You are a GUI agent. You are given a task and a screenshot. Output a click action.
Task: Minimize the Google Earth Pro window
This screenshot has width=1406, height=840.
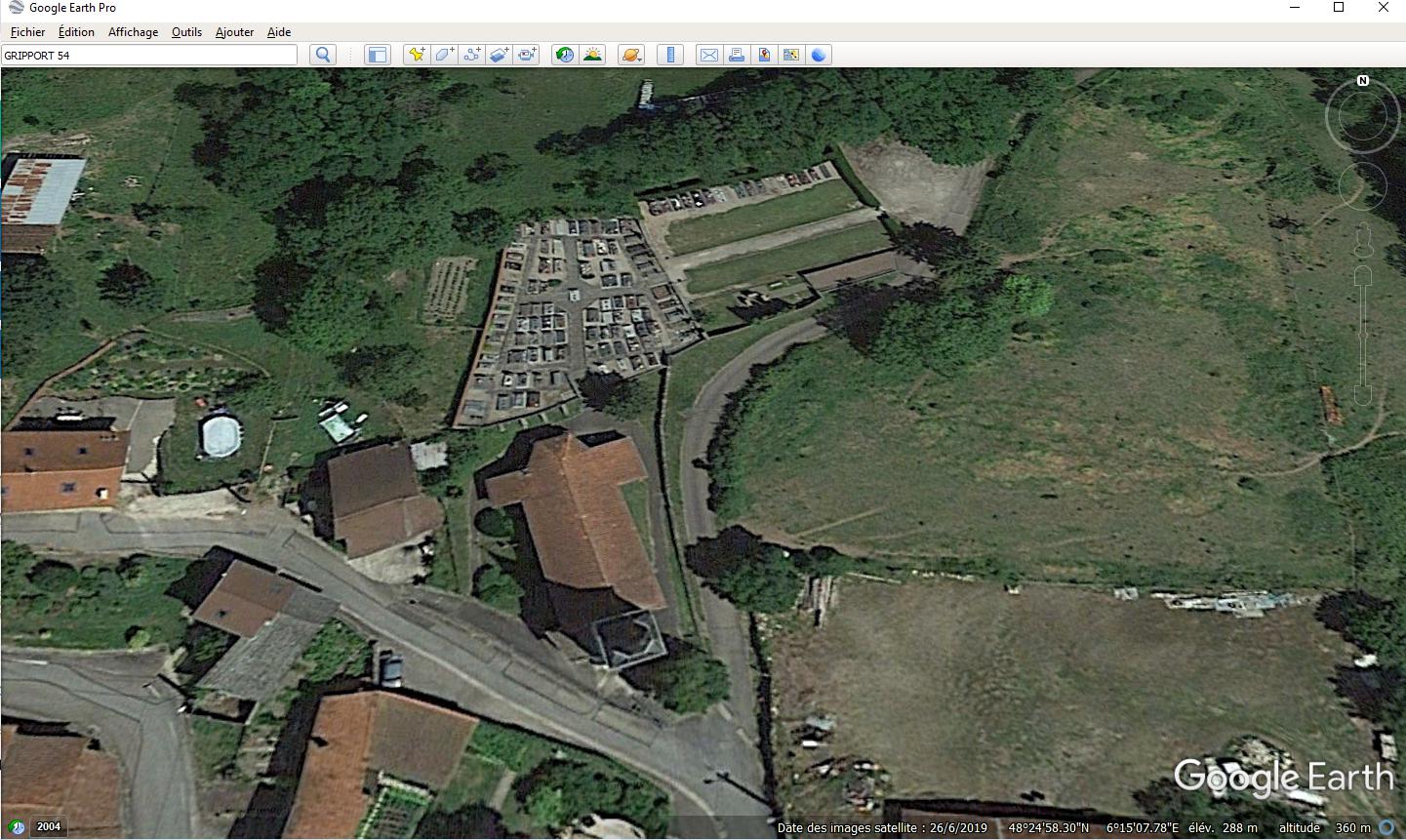coord(1295,8)
